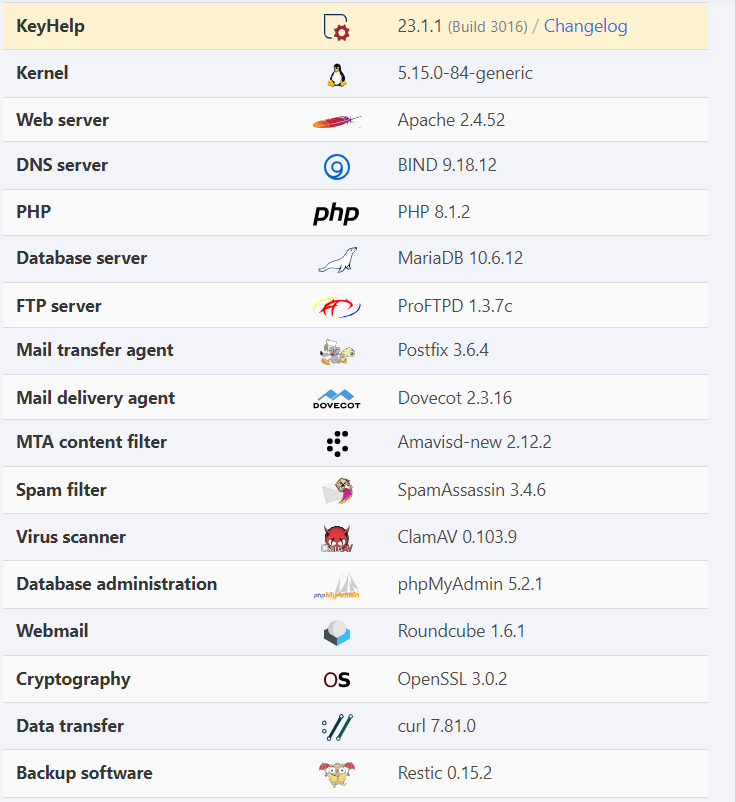The image size is (736, 802).
Task: Click the OpenSSL cryptography icon
Action: (336, 680)
